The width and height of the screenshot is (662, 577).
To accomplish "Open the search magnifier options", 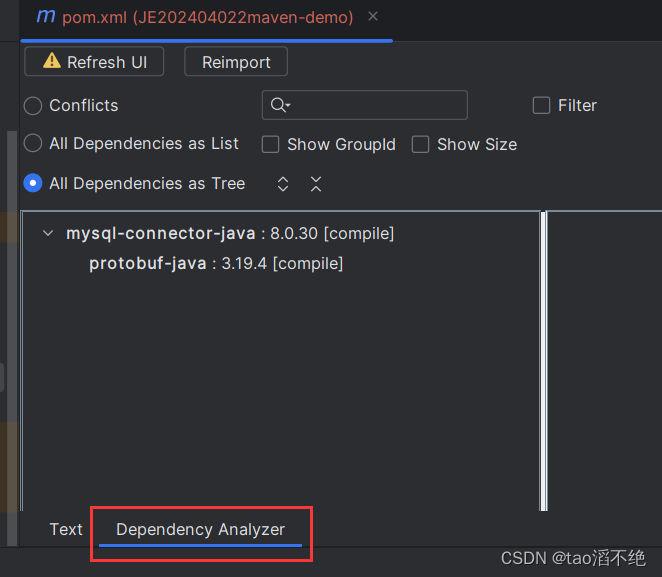I will pyautogui.click(x=280, y=105).
